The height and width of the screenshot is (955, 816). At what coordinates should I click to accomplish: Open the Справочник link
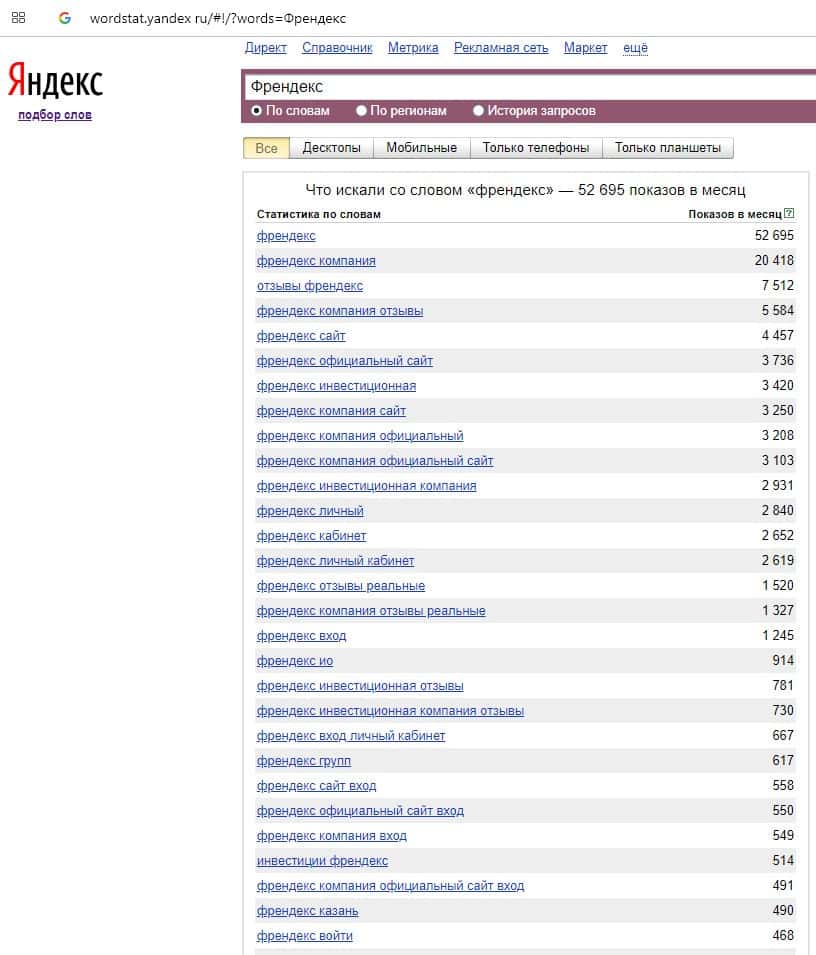pyautogui.click(x=337, y=48)
